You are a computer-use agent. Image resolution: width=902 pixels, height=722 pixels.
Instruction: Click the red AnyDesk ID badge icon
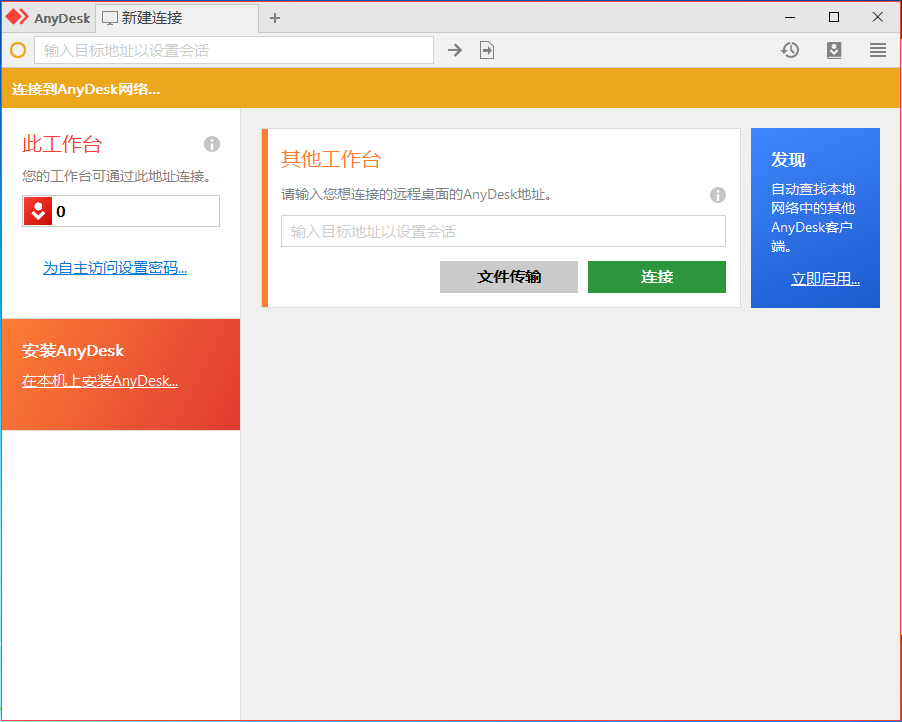click(38, 211)
